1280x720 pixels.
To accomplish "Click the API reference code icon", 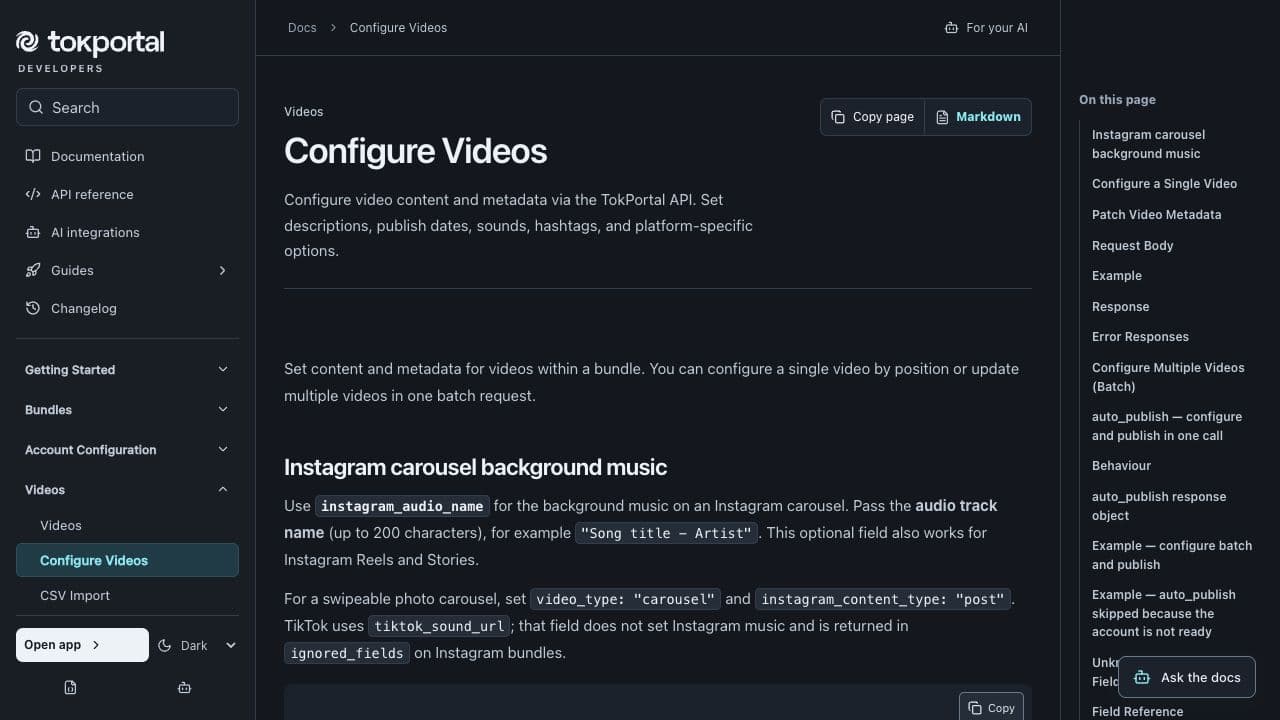I will (33, 194).
